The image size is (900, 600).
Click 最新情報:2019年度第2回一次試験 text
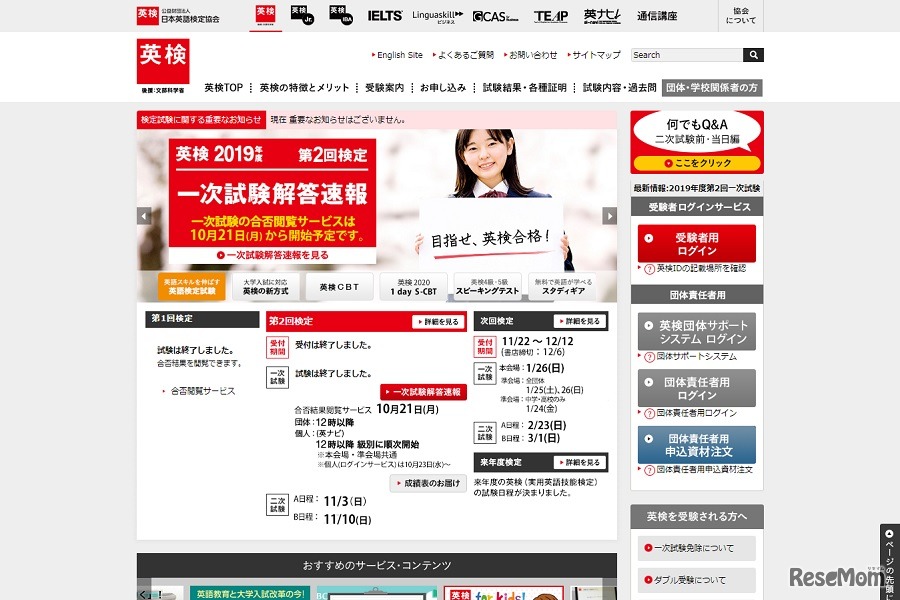pyautogui.click(x=697, y=188)
